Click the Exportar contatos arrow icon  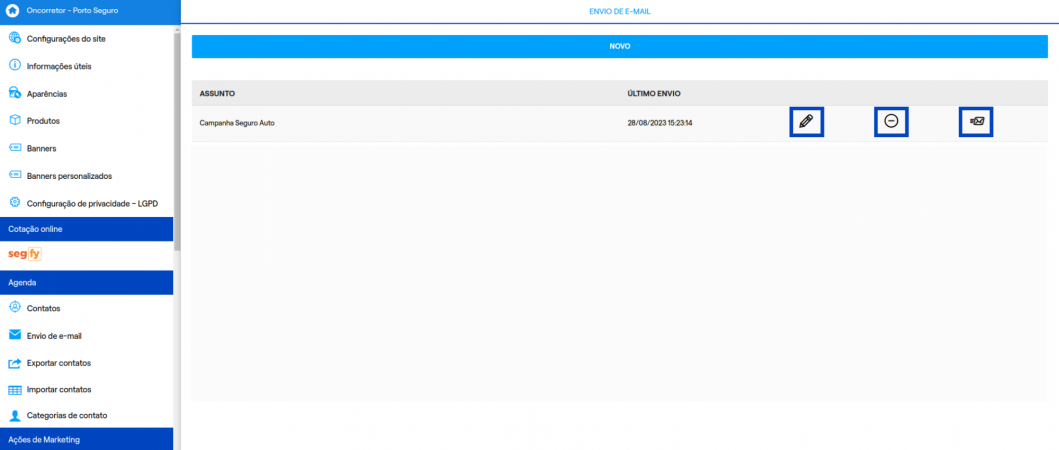coord(15,363)
